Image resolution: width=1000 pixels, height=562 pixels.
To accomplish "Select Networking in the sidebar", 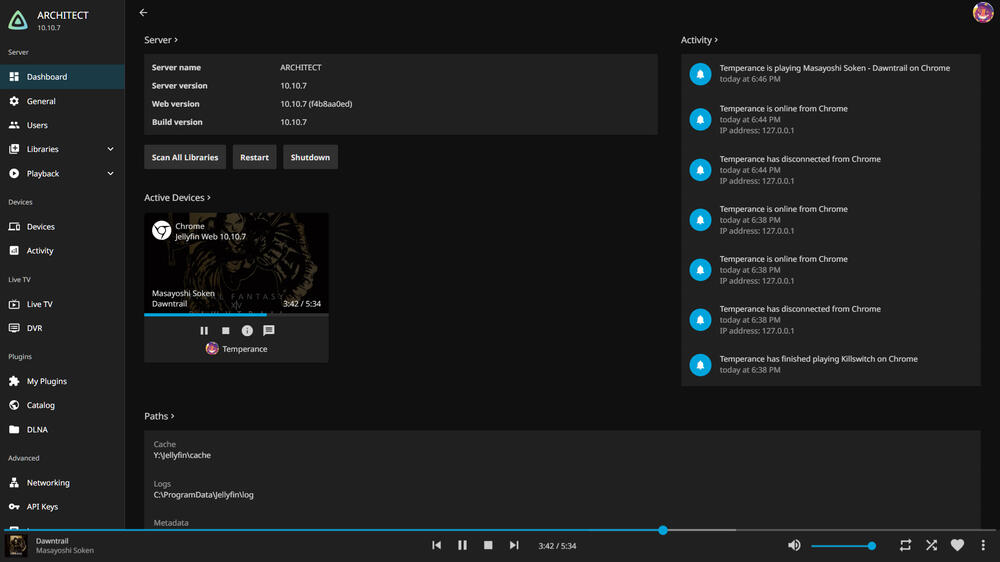I will [48, 483].
